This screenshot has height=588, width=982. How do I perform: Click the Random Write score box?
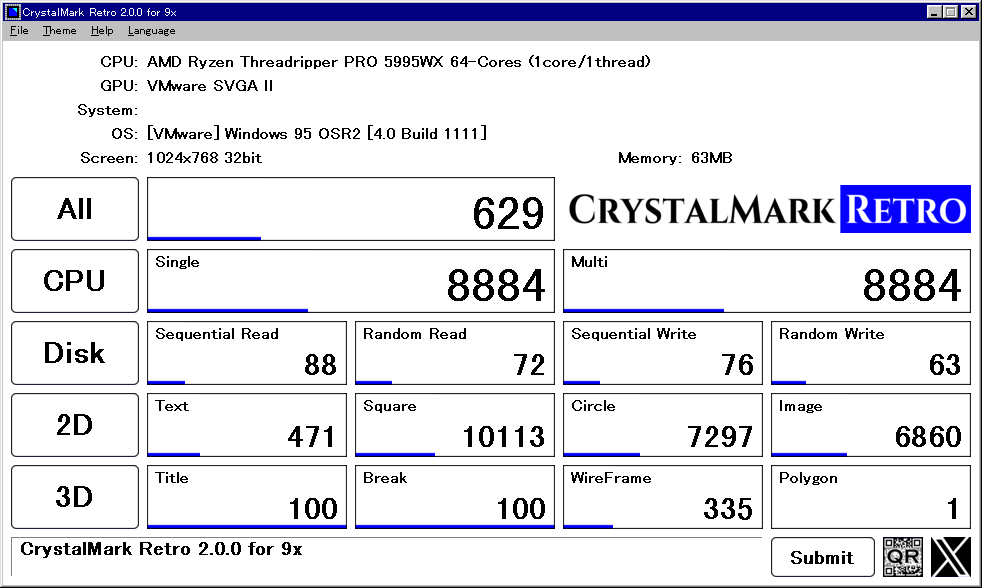coord(870,353)
